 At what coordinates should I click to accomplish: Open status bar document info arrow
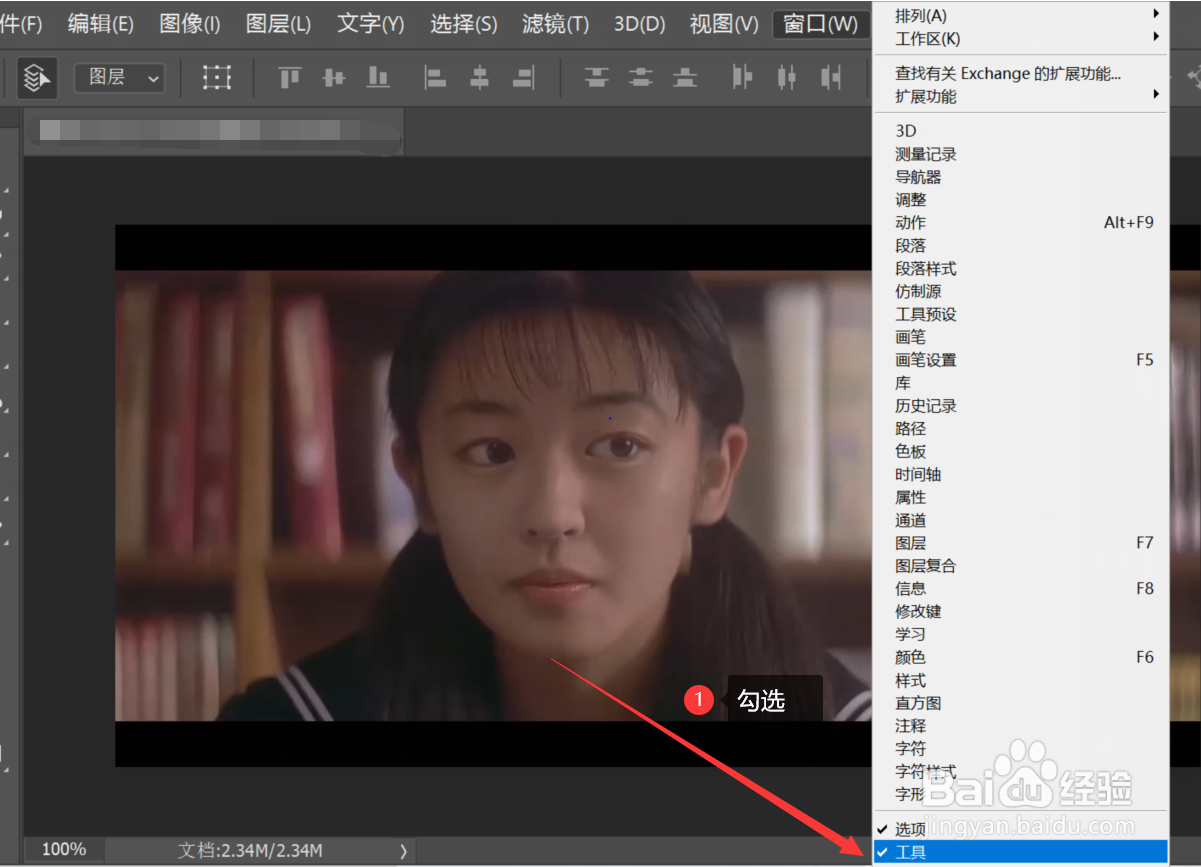(x=403, y=851)
